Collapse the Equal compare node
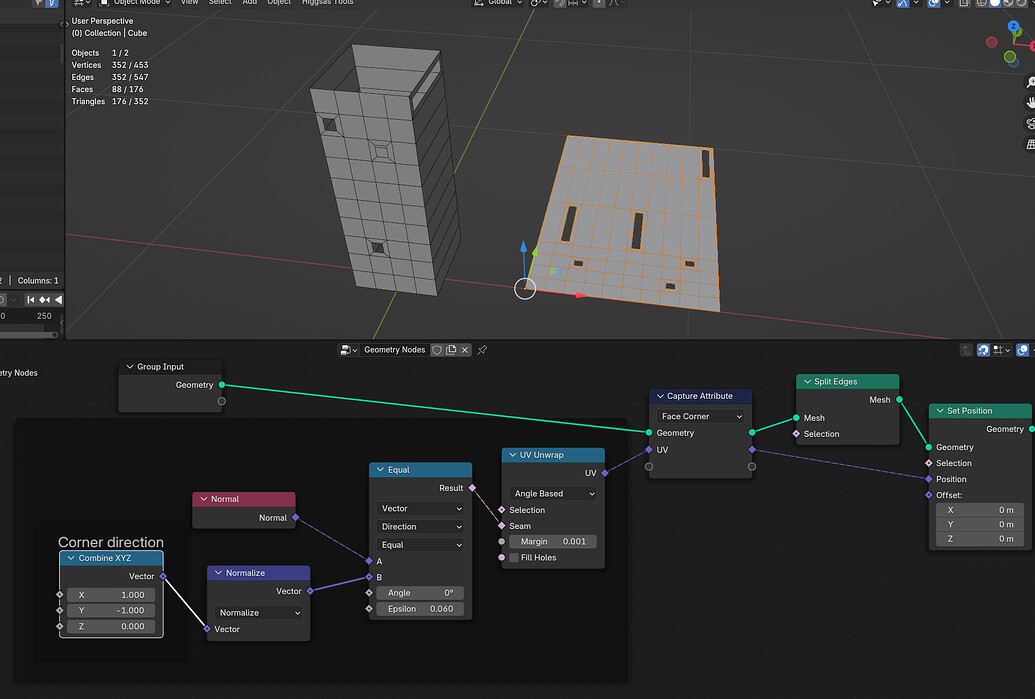 tap(380, 470)
